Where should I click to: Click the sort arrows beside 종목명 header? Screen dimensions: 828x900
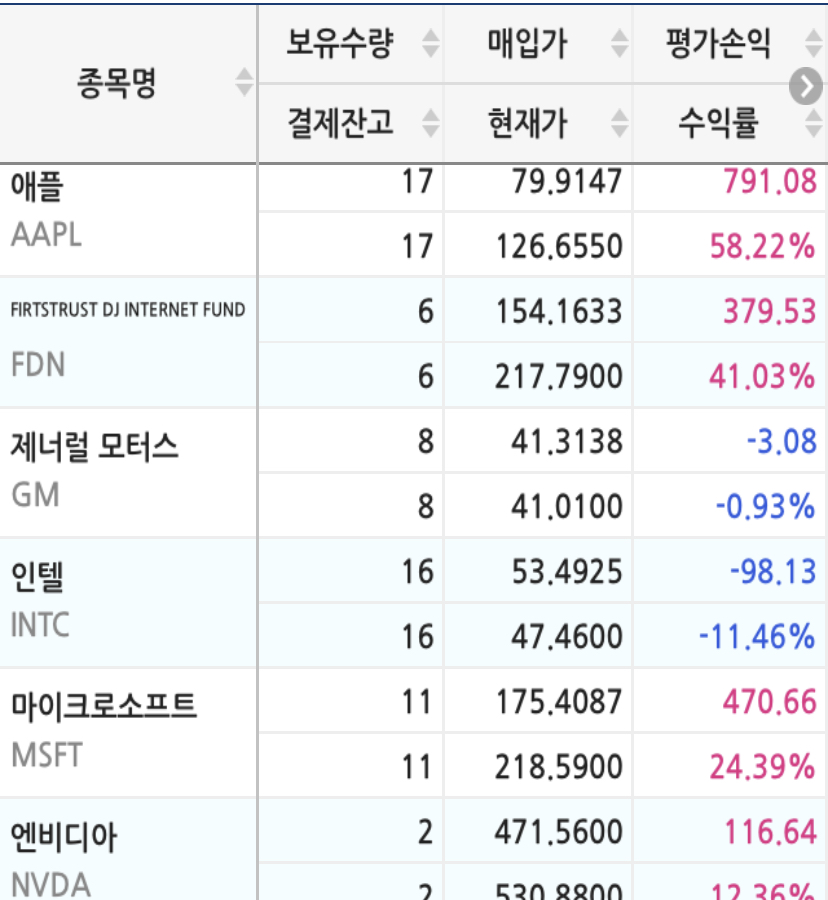[244, 82]
